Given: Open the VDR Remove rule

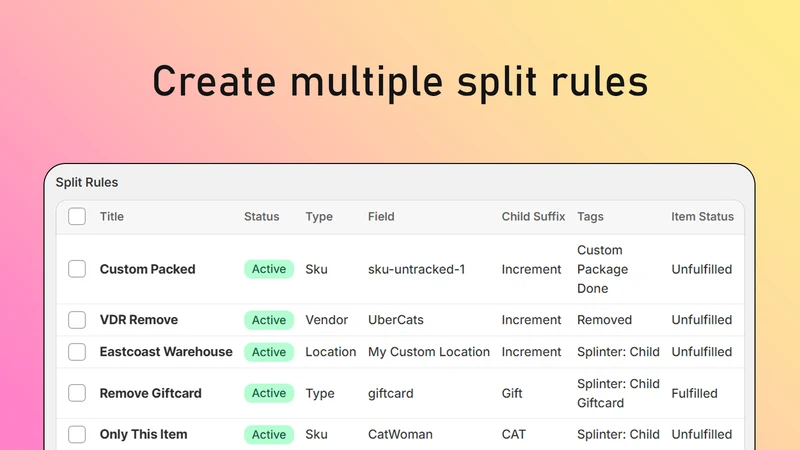Looking at the screenshot, I should [x=139, y=320].
